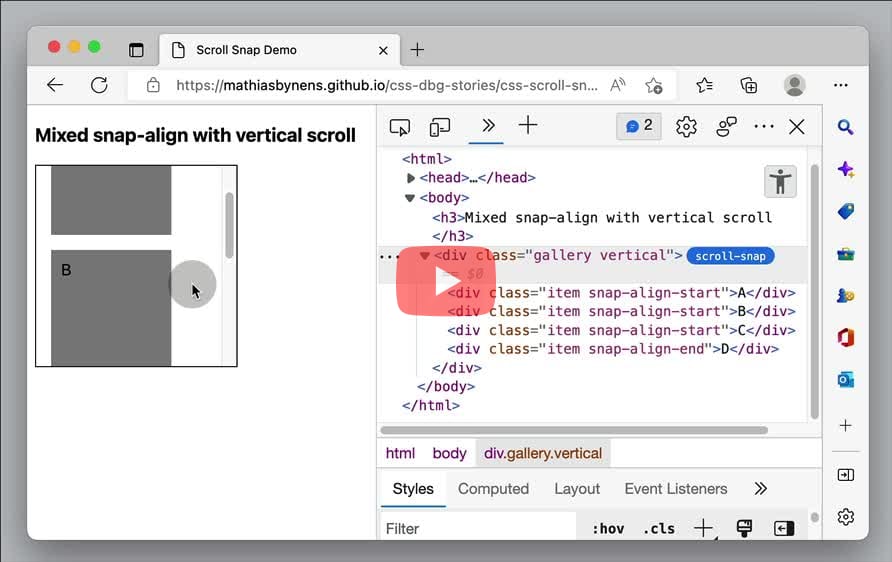Open the Outlook sidebar icon

pos(845,379)
